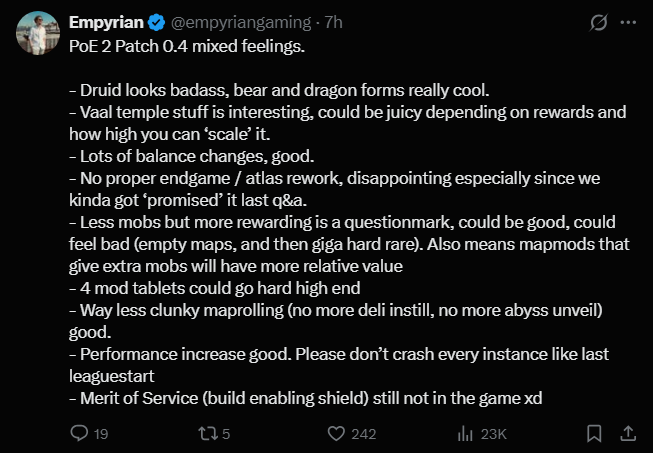Image resolution: width=653 pixels, height=453 pixels.
Task: Click the 23K views count
Action: (492, 433)
